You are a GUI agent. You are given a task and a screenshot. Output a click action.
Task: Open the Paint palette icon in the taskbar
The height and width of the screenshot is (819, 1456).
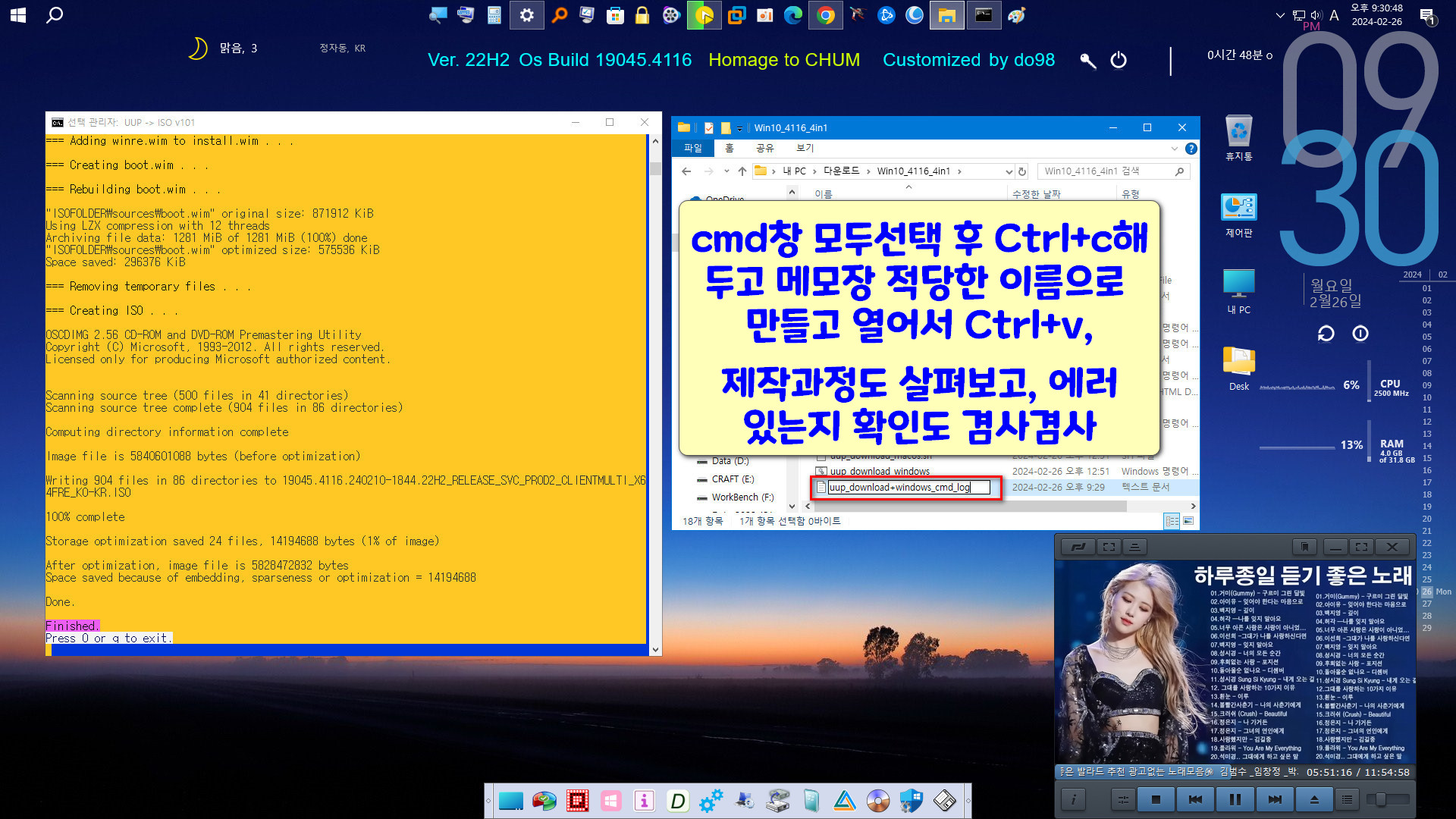pos(1016,15)
